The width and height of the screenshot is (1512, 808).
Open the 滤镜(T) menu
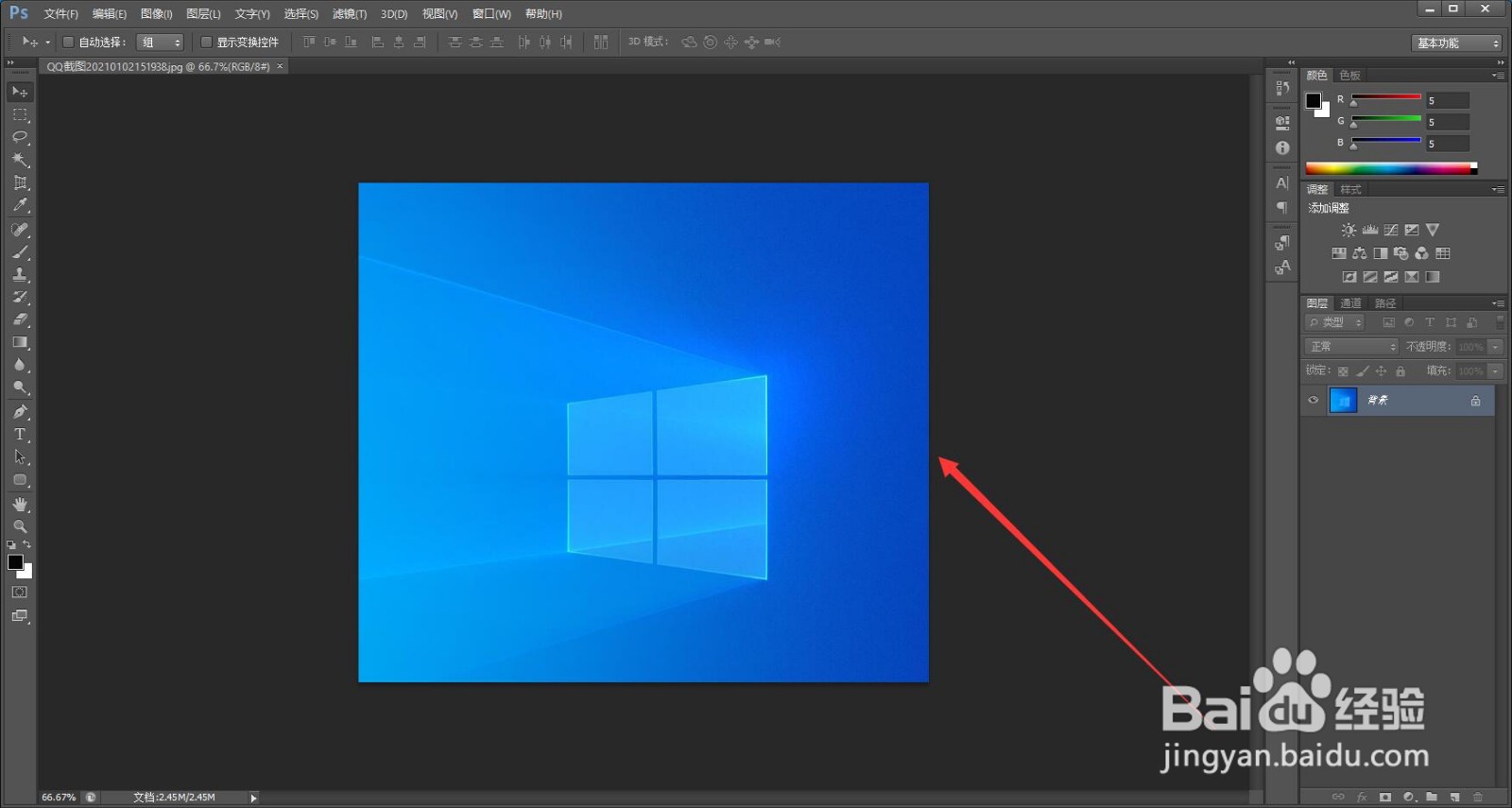[350, 14]
